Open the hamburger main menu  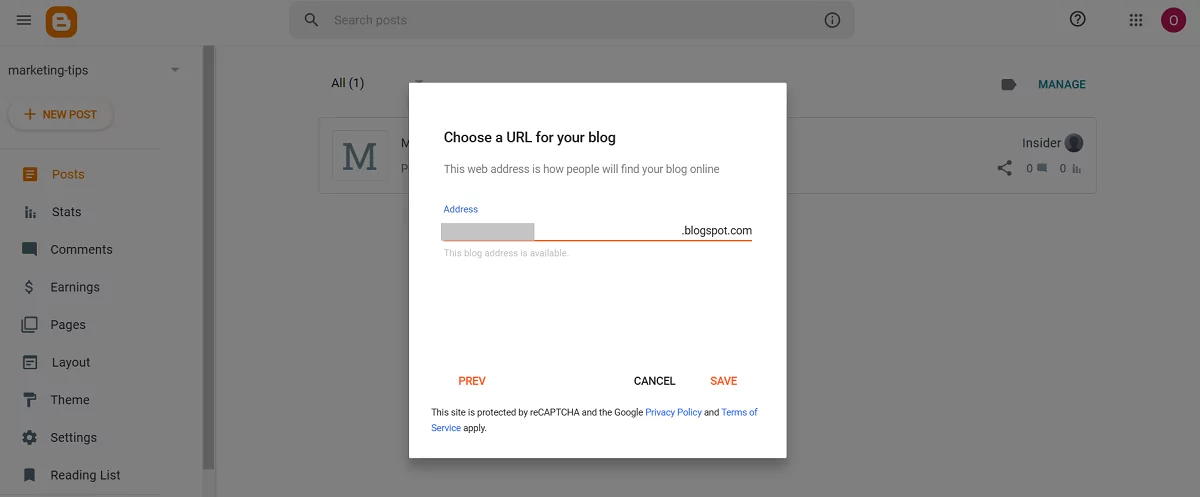coord(24,20)
